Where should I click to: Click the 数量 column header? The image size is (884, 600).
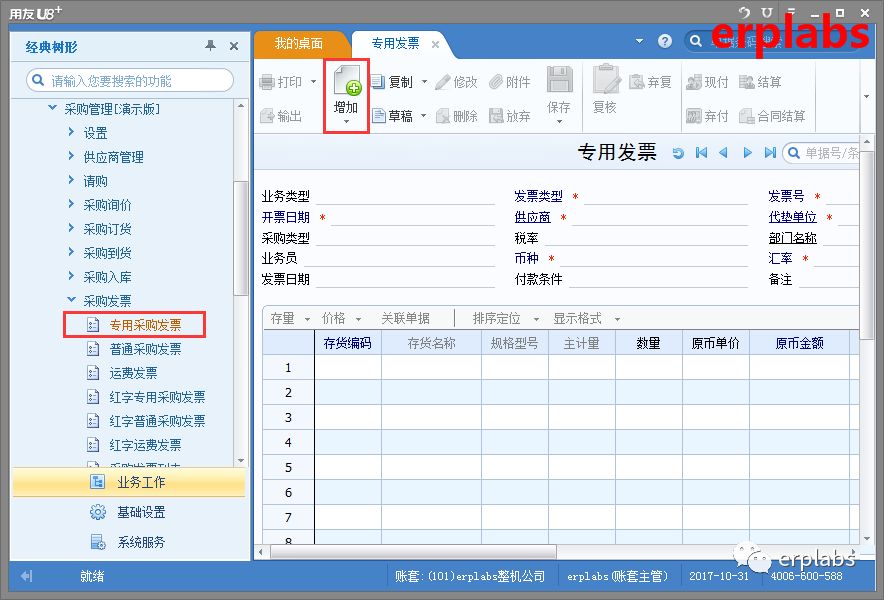[648, 343]
